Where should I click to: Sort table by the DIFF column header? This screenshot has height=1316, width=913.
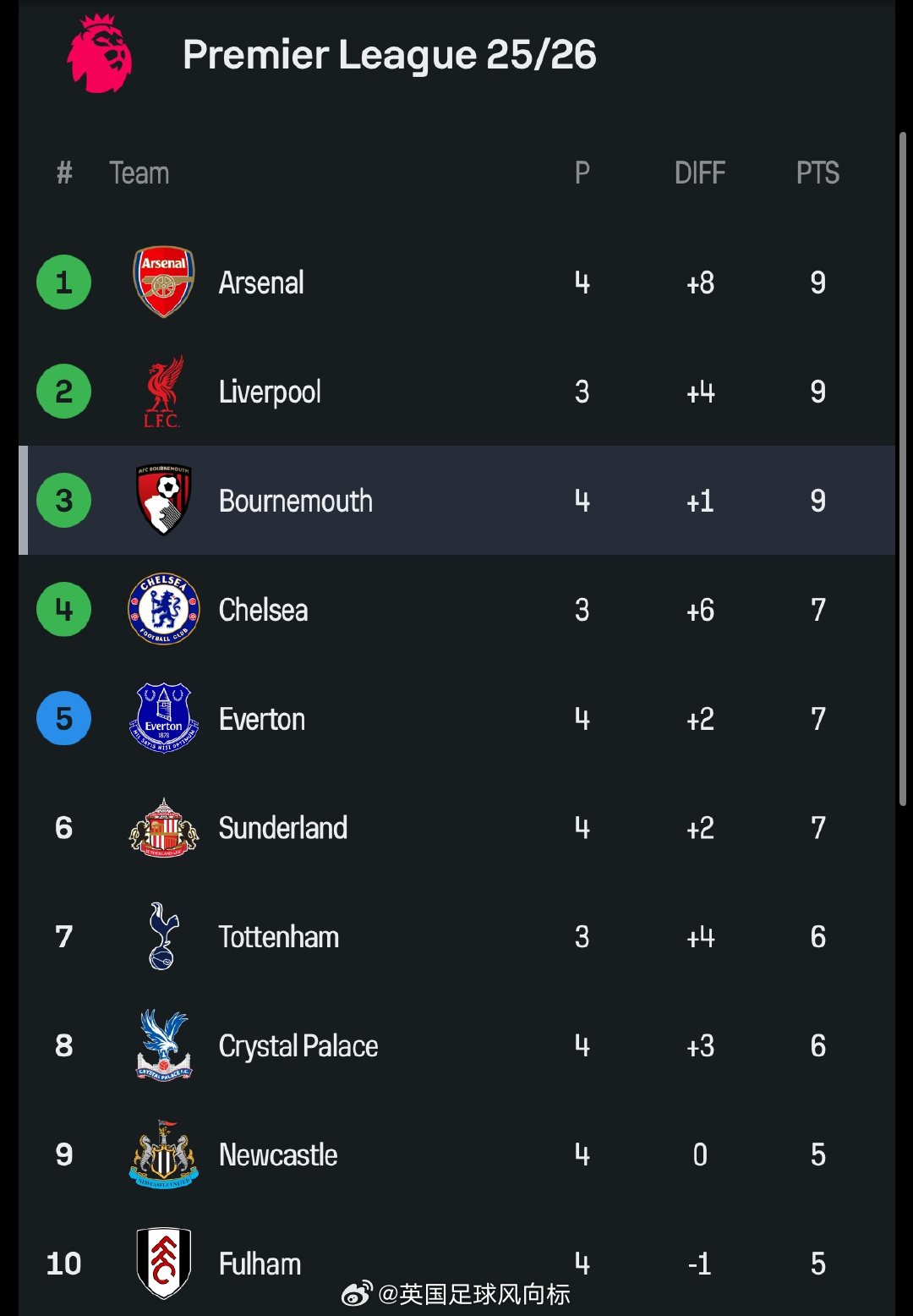click(x=700, y=173)
